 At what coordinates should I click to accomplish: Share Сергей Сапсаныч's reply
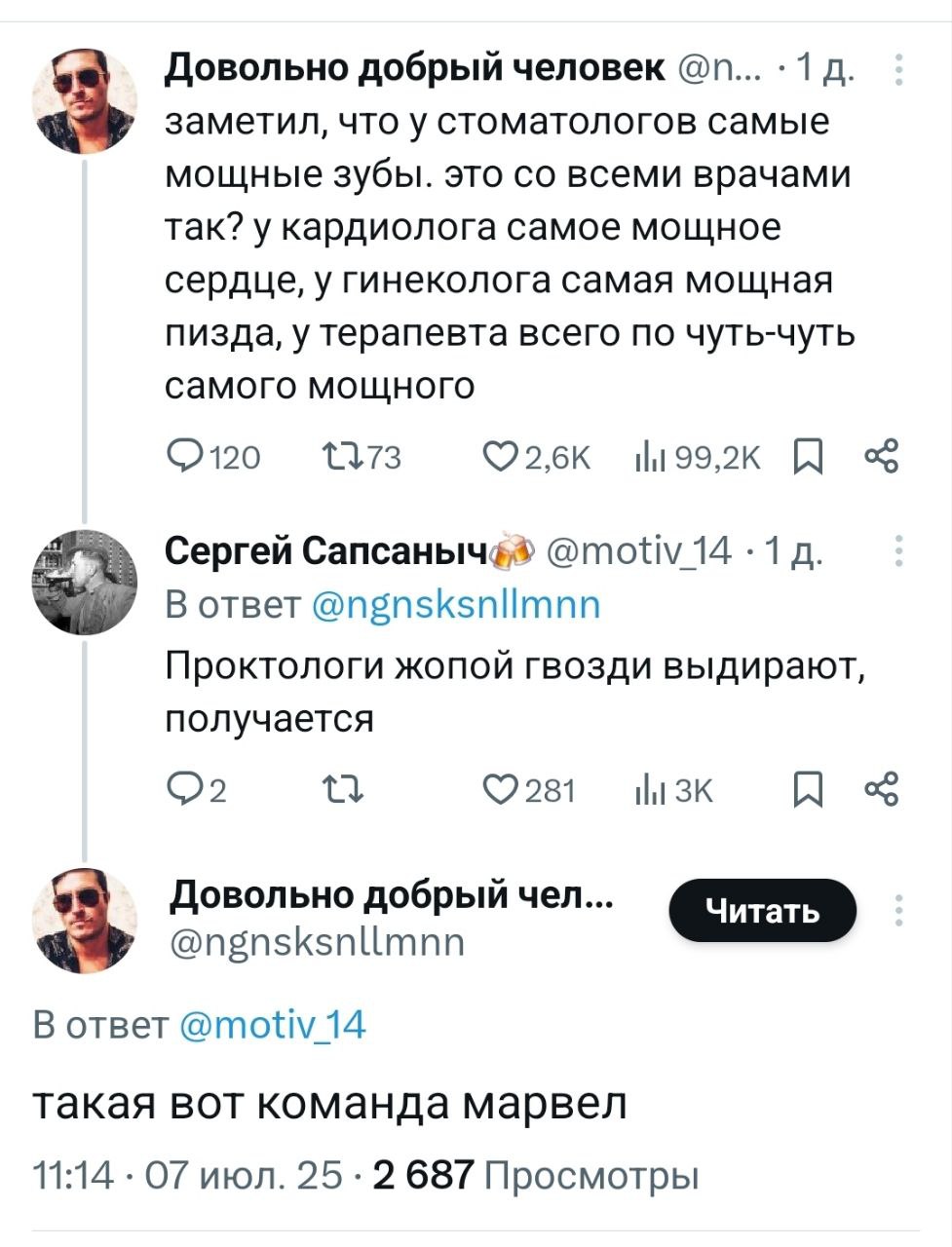[x=881, y=789]
